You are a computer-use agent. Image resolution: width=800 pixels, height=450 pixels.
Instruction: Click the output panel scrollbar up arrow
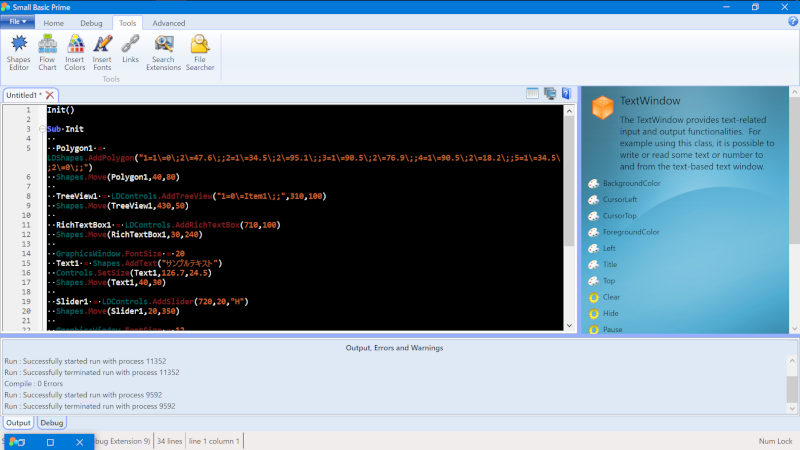tap(792, 361)
